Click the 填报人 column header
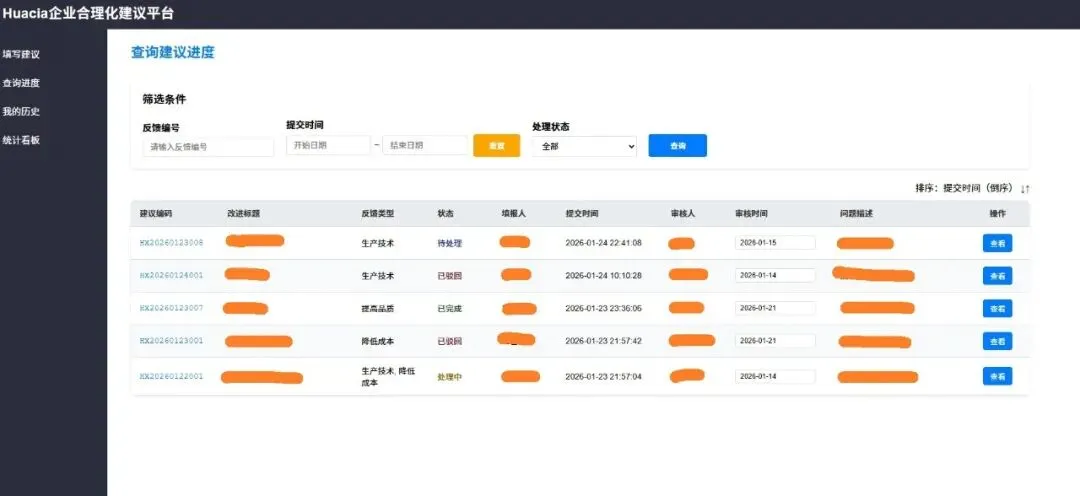 (513, 214)
